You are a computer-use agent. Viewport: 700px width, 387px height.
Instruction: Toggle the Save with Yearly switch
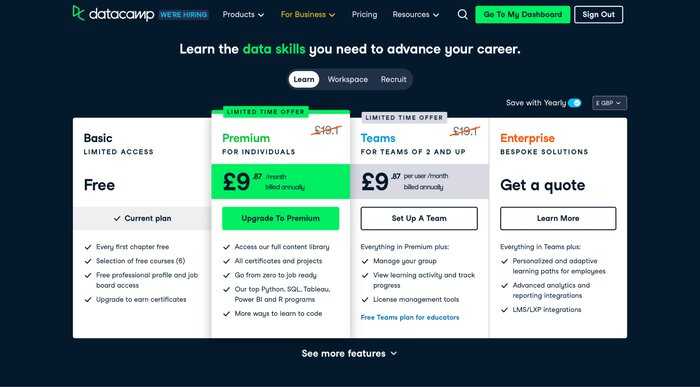click(x=575, y=103)
